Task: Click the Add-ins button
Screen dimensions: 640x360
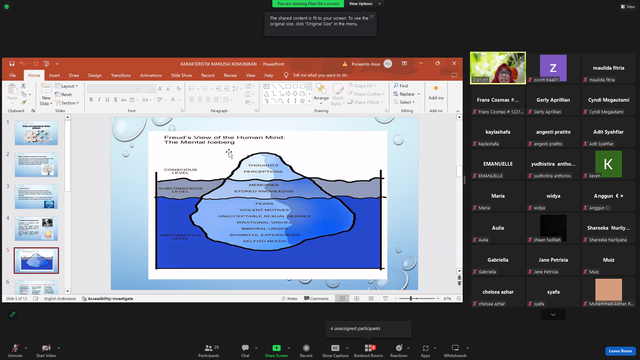Action: click(436, 93)
